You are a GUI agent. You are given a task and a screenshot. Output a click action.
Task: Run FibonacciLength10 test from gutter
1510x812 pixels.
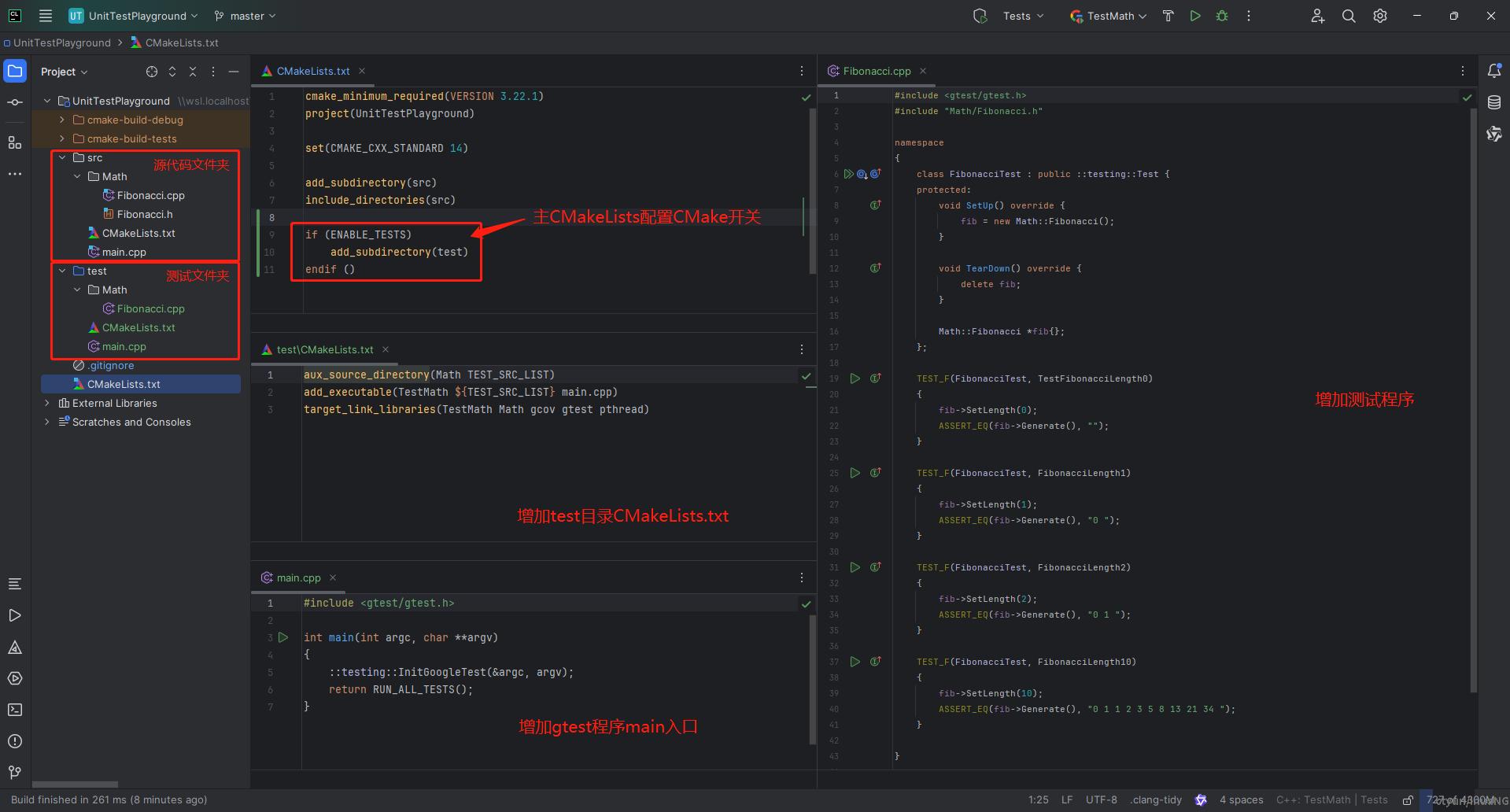point(855,662)
